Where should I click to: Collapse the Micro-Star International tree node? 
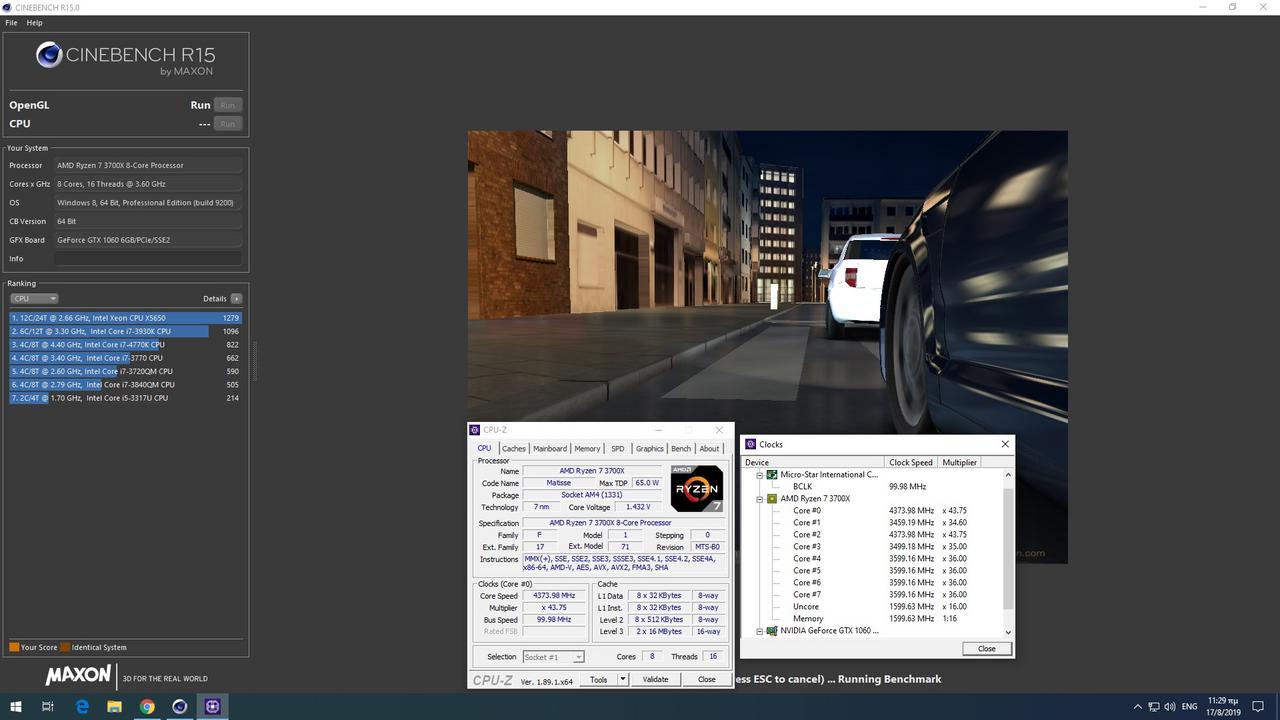pyautogui.click(x=760, y=475)
